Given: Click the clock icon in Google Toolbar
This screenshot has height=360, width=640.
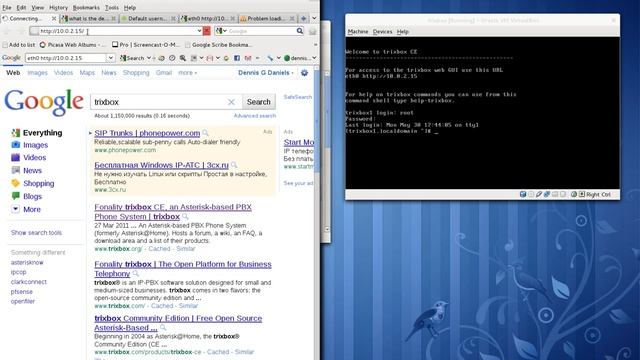Looking at the screenshot, I should 172,58.
